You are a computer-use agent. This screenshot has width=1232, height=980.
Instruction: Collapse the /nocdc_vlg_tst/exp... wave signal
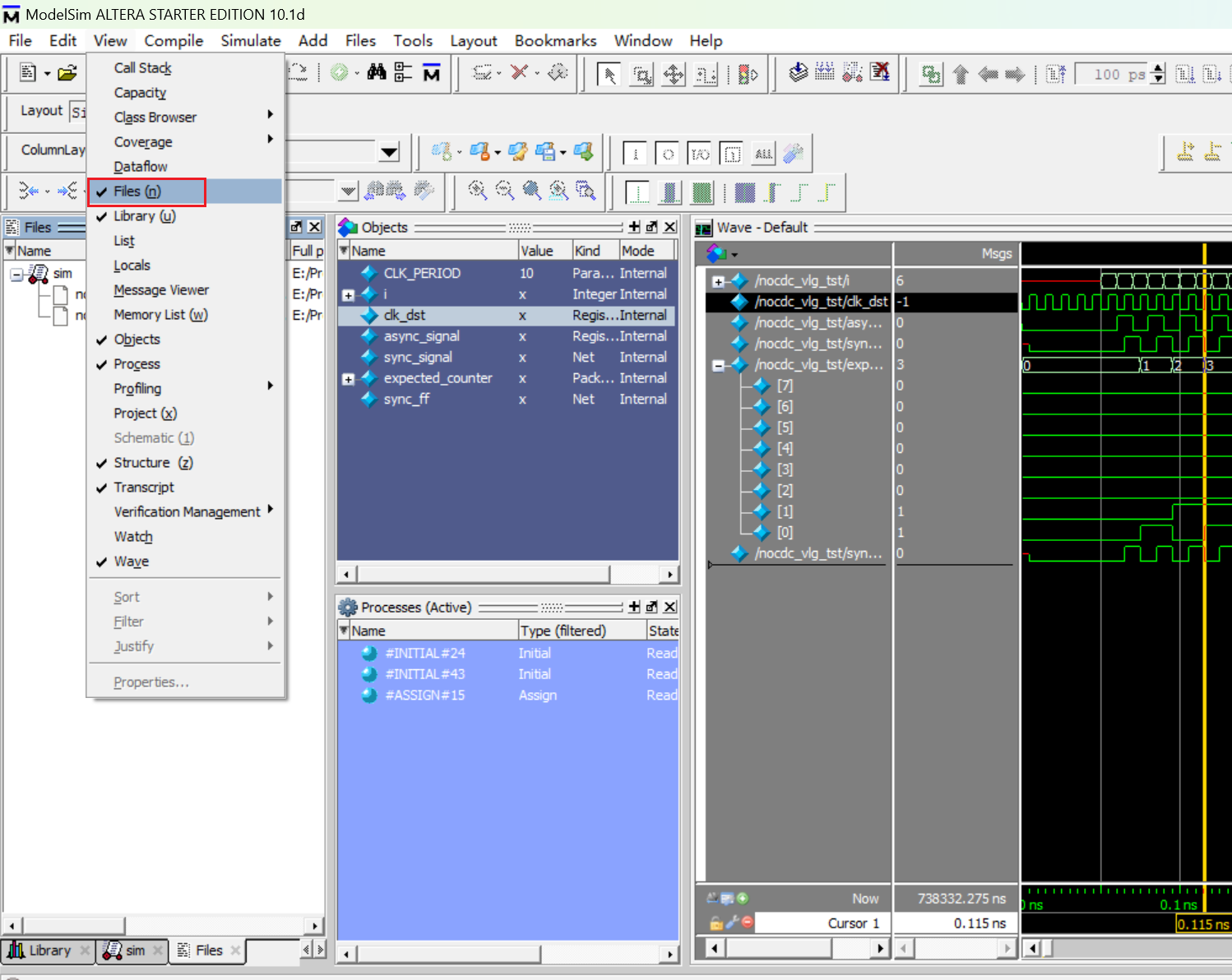point(718,366)
